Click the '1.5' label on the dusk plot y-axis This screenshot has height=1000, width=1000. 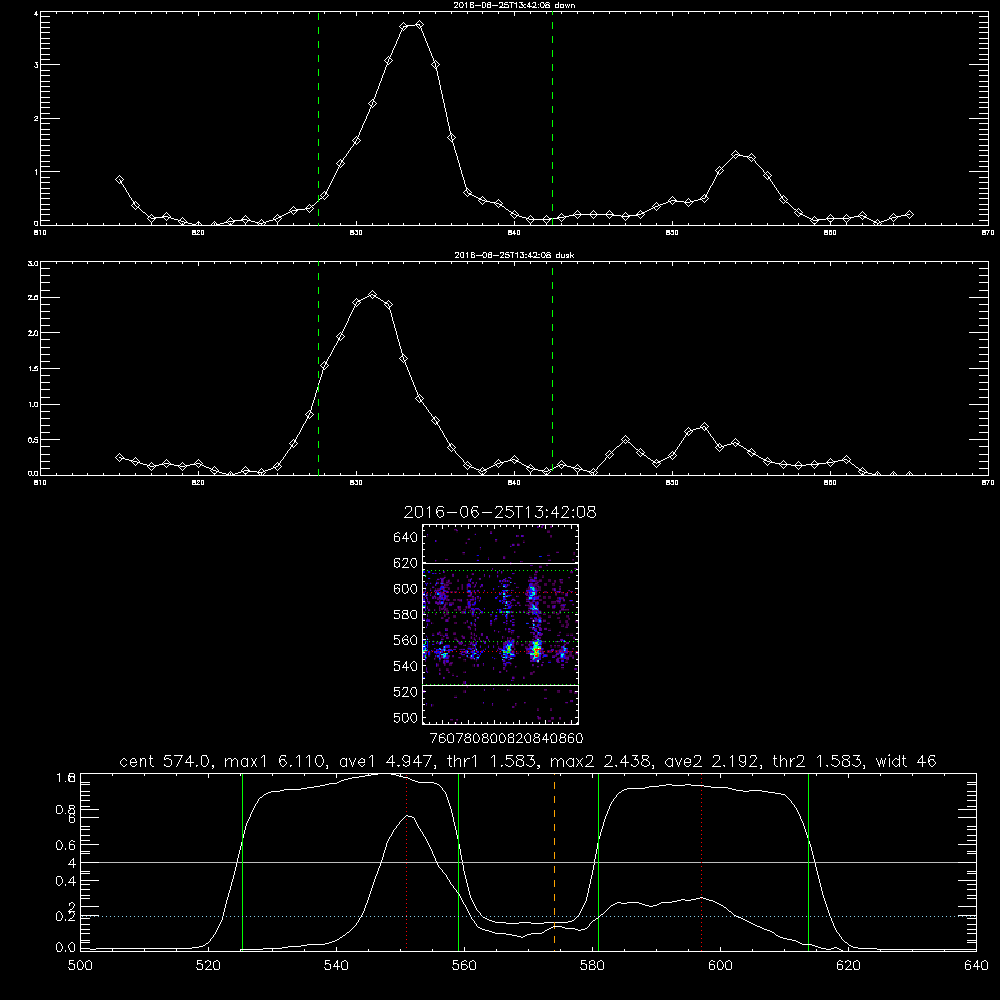click(34, 369)
